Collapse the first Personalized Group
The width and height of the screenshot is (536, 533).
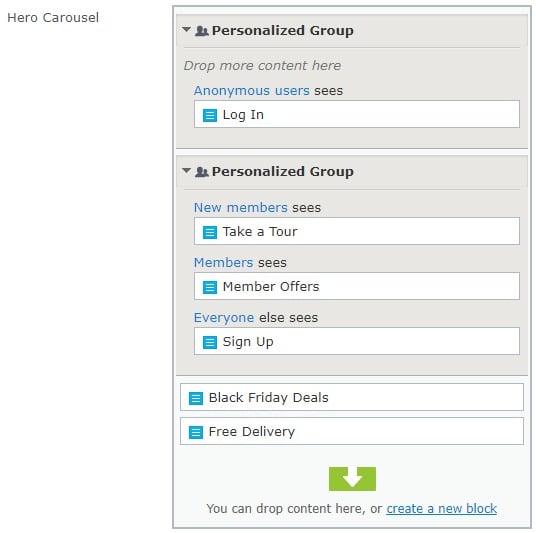click(x=186, y=29)
